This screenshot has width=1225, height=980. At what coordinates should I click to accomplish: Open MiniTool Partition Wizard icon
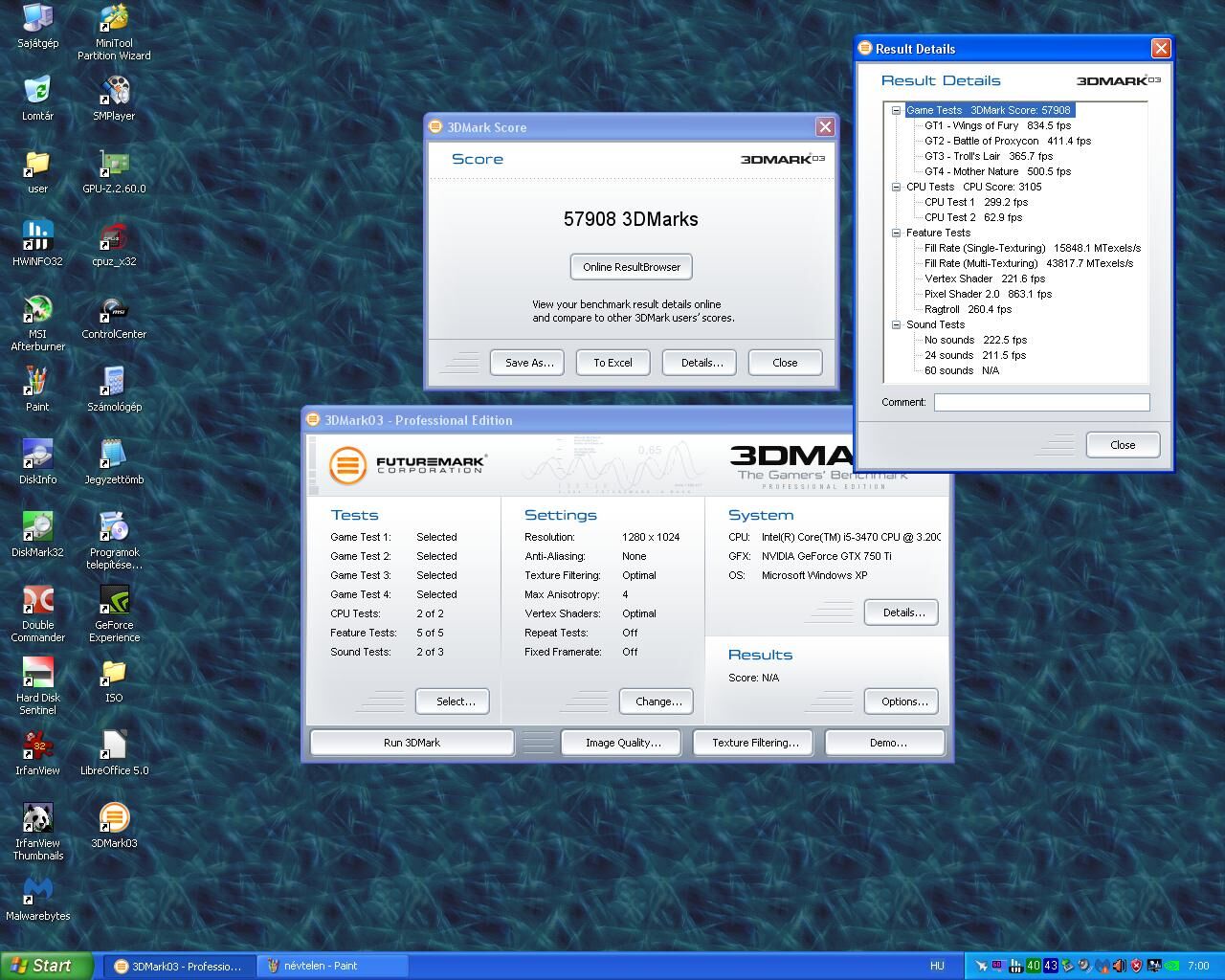[x=114, y=32]
